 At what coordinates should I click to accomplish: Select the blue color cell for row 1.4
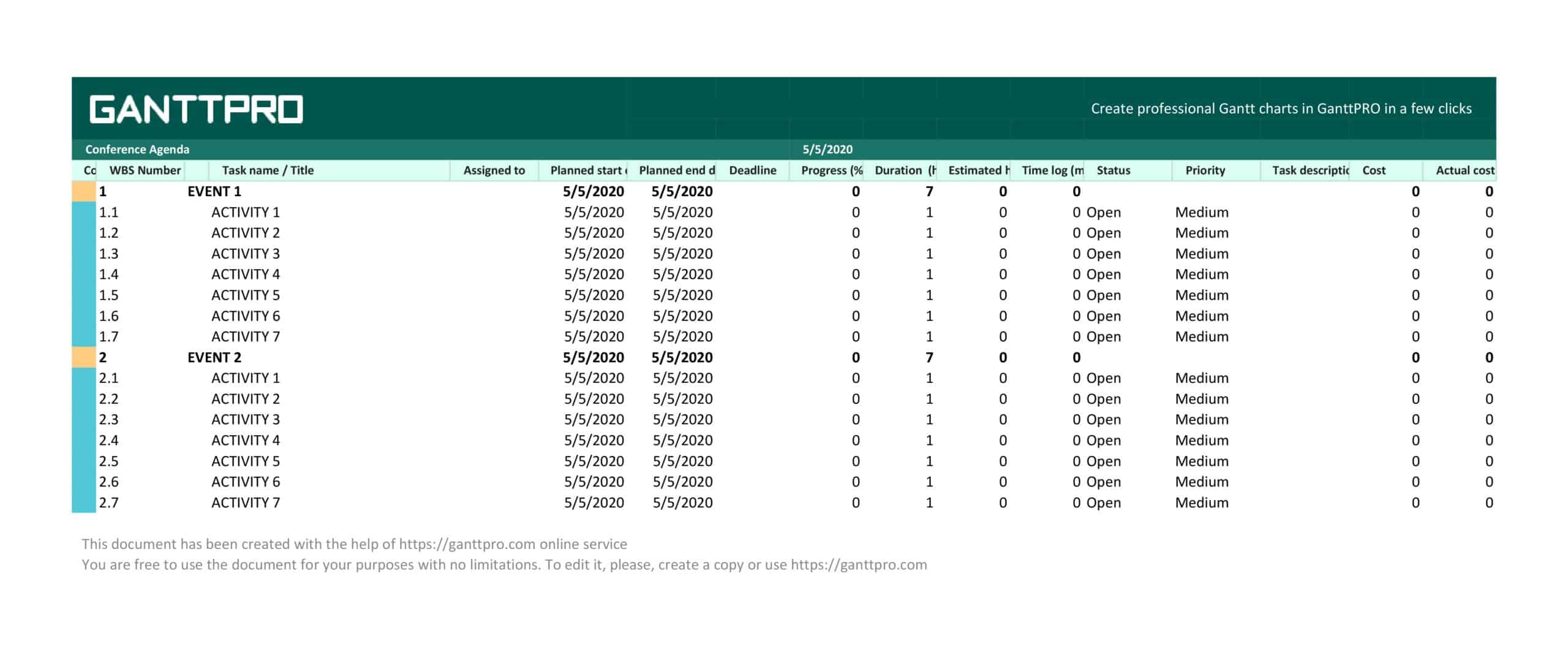point(84,275)
